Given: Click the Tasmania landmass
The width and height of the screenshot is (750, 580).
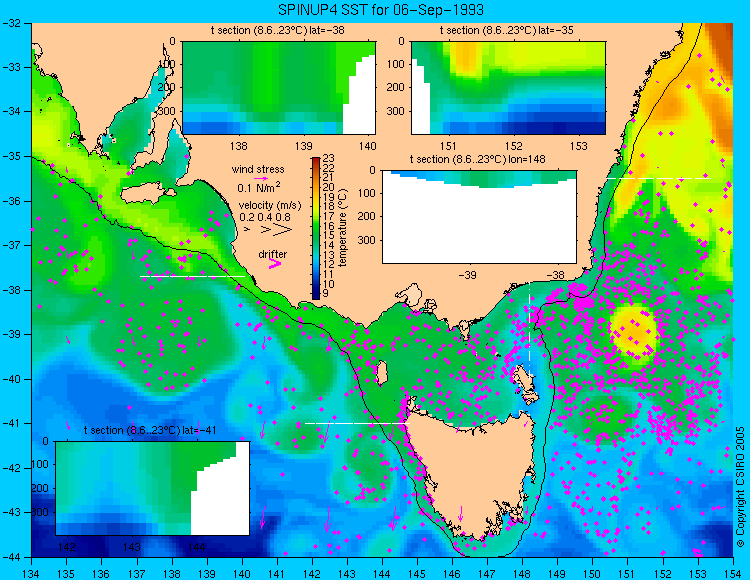Looking at the screenshot, I should [474, 473].
